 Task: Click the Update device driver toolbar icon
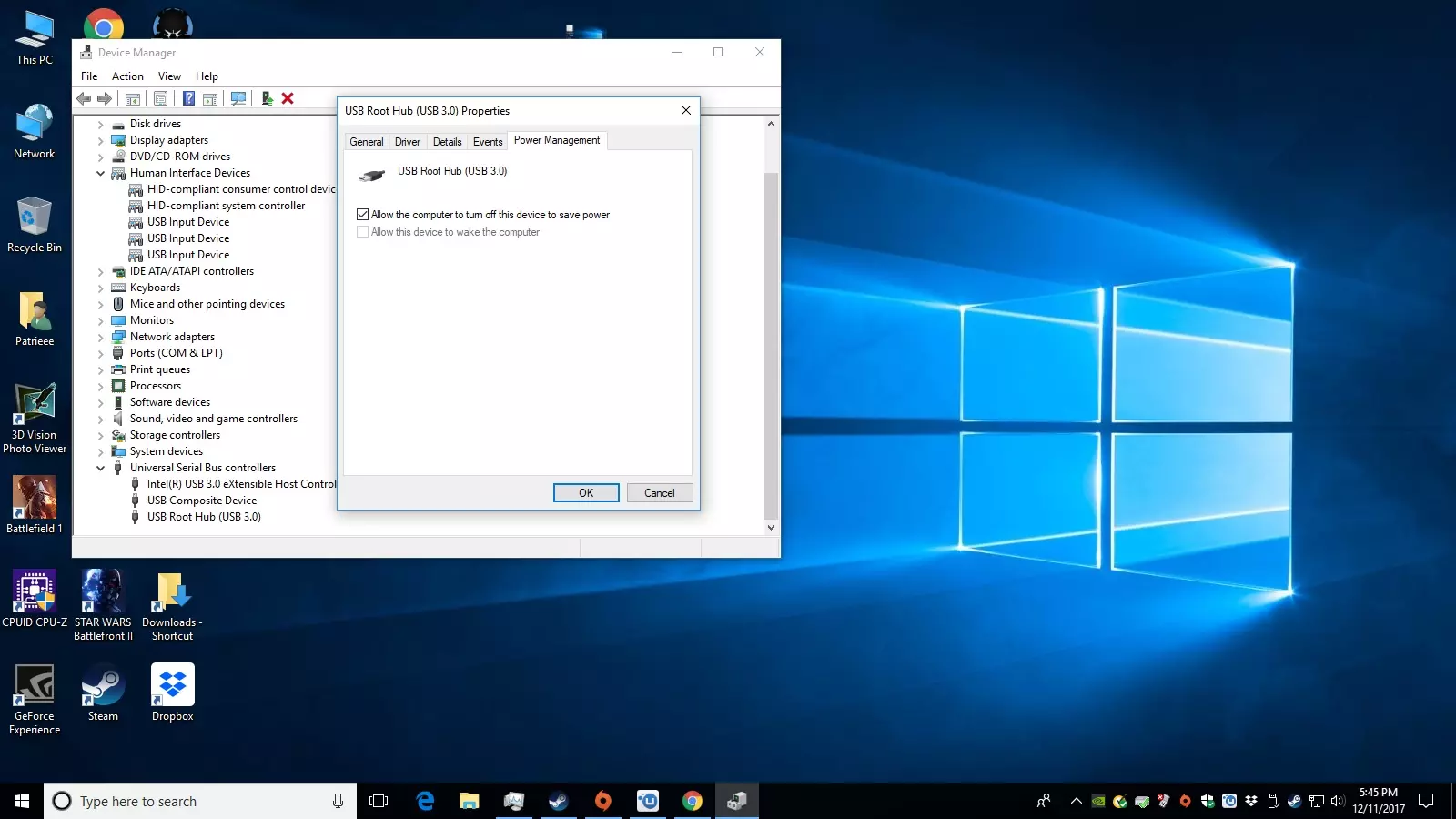pos(267,98)
